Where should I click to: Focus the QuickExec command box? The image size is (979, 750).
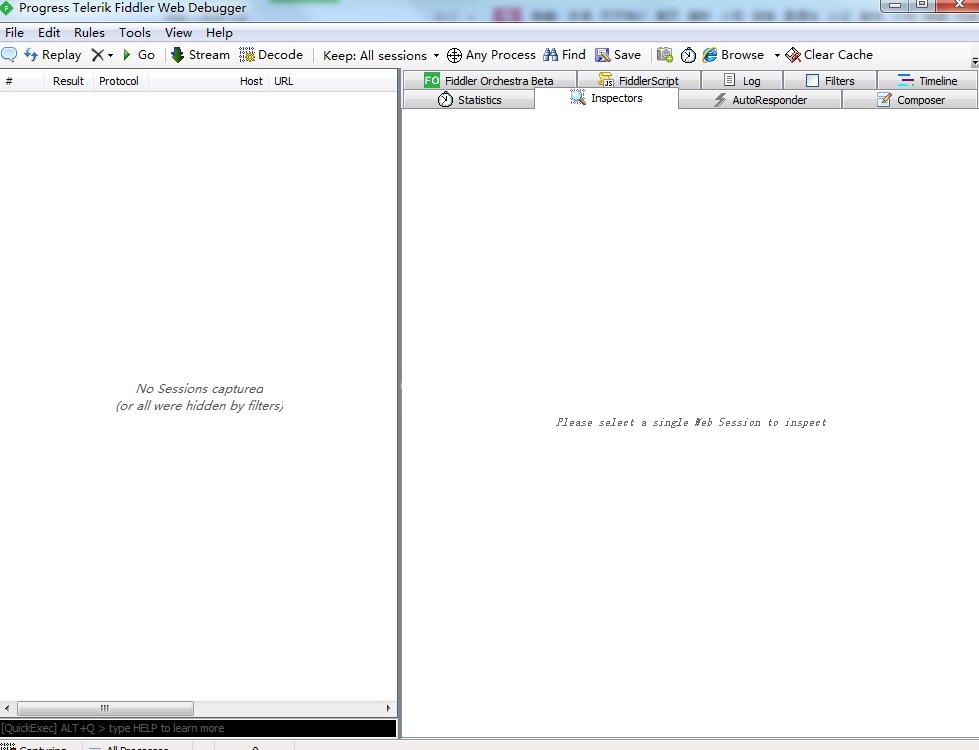click(x=198, y=728)
